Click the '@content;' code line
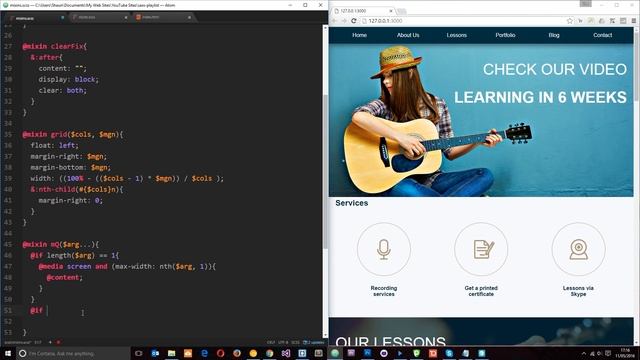The image size is (640, 360). [x=64, y=278]
